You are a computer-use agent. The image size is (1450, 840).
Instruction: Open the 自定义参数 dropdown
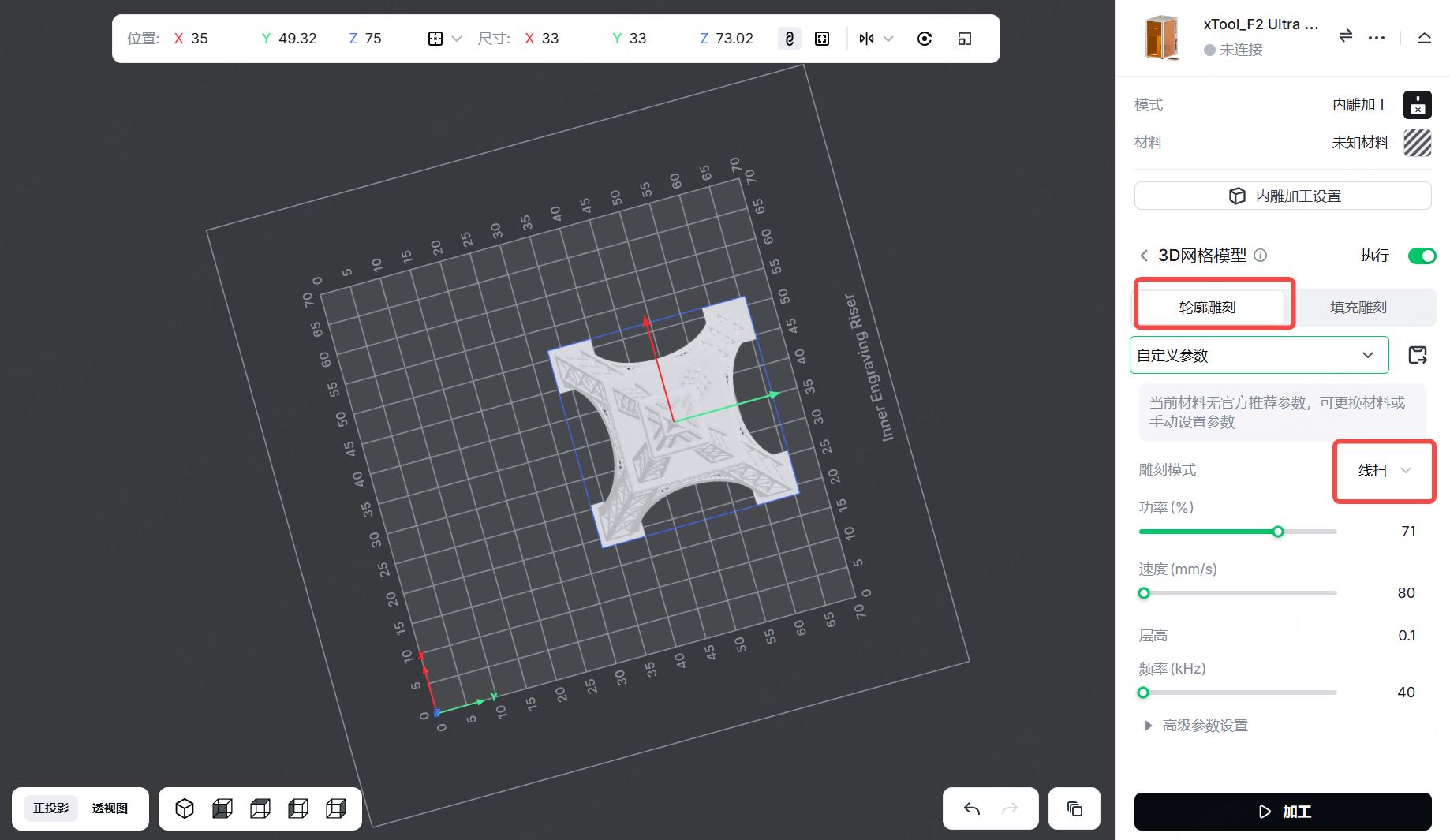pyautogui.click(x=1258, y=355)
